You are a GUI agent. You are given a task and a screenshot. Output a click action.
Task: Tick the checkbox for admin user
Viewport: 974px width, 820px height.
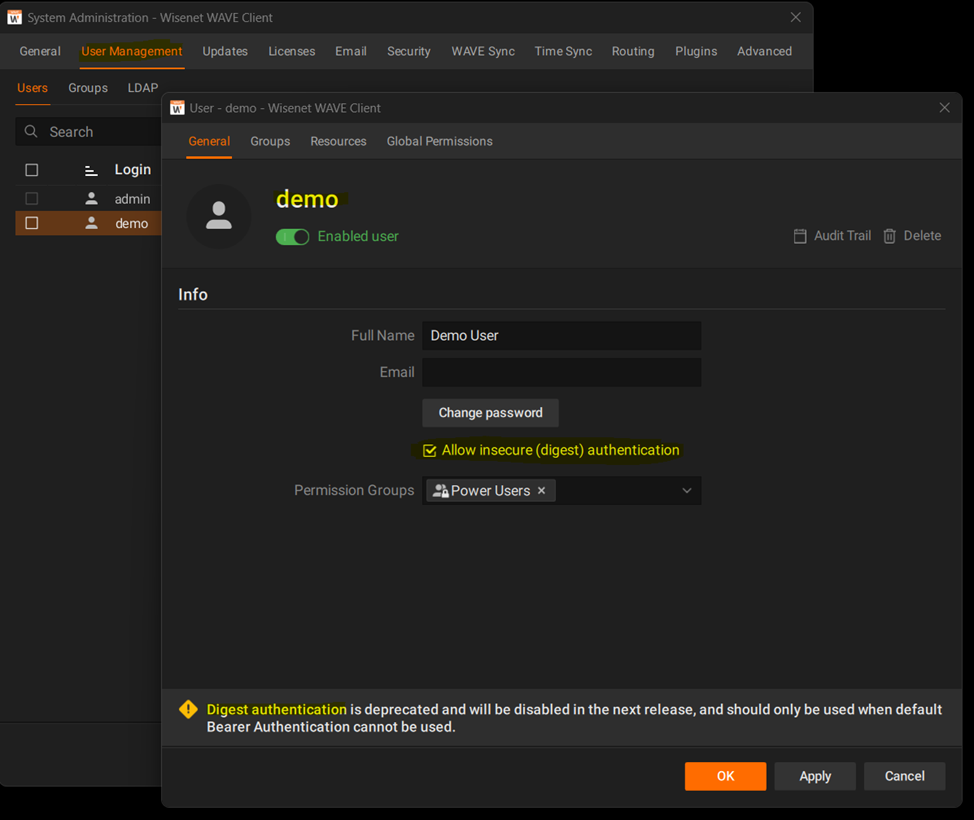32,199
